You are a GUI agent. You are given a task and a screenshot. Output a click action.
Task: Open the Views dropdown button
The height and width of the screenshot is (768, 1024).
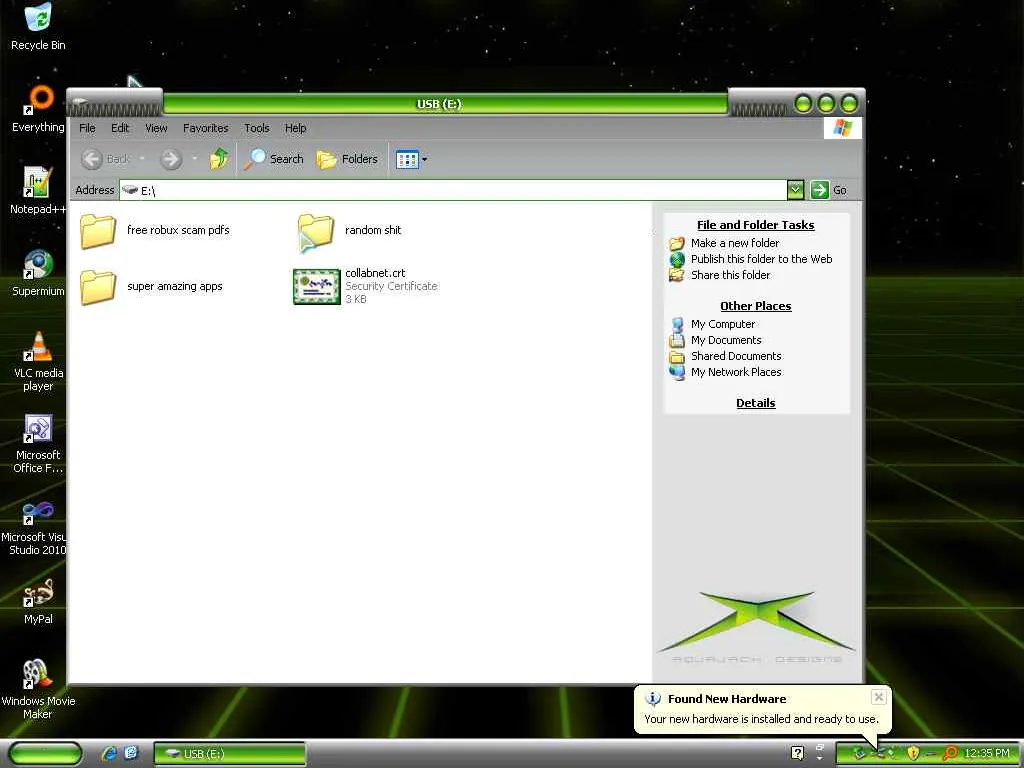coord(411,159)
